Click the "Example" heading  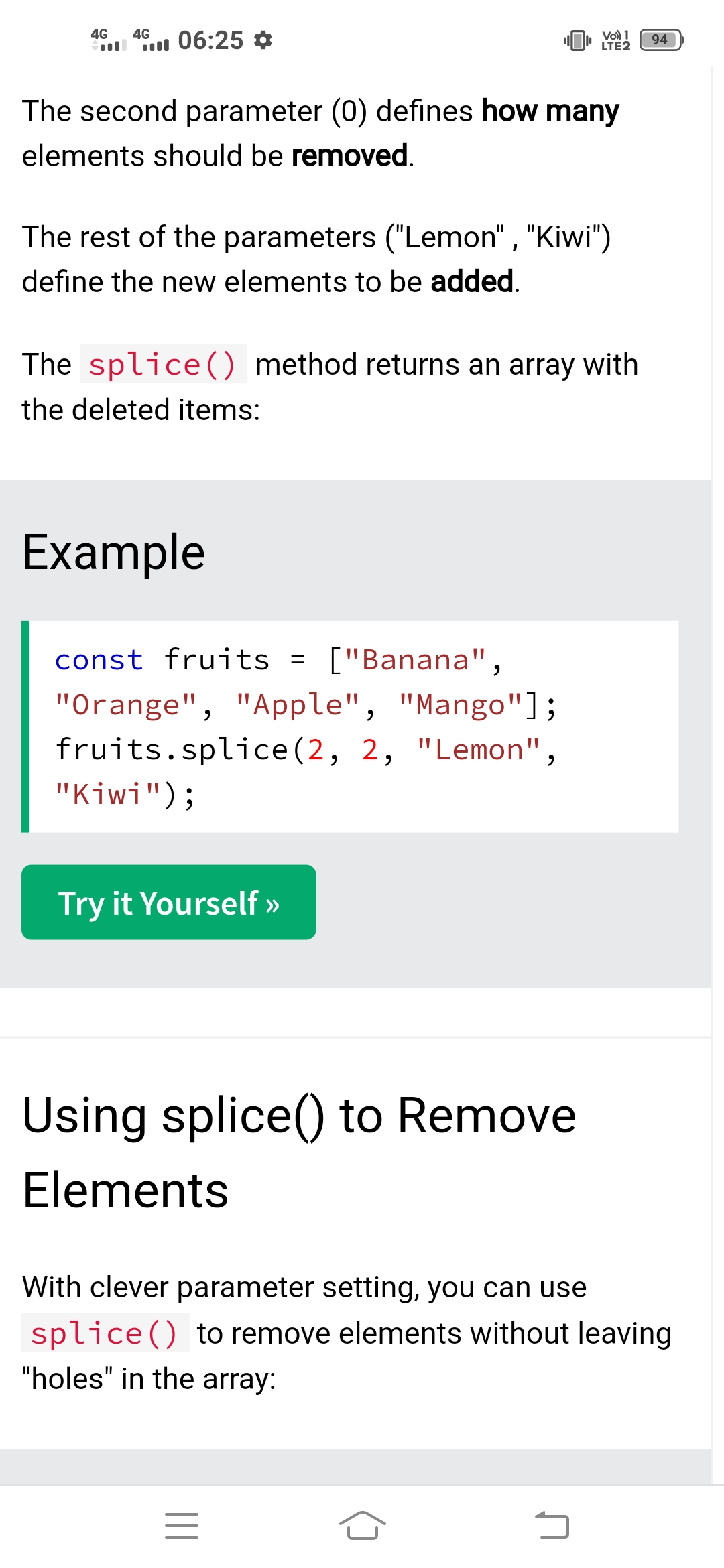point(114,553)
